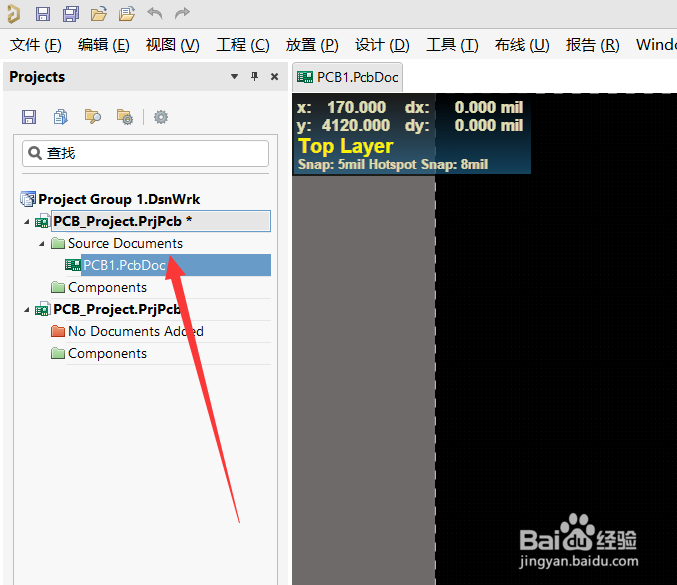The height and width of the screenshot is (585, 677).
Task: Switch to PCB1.PcbDoc document tab
Action: point(348,77)
